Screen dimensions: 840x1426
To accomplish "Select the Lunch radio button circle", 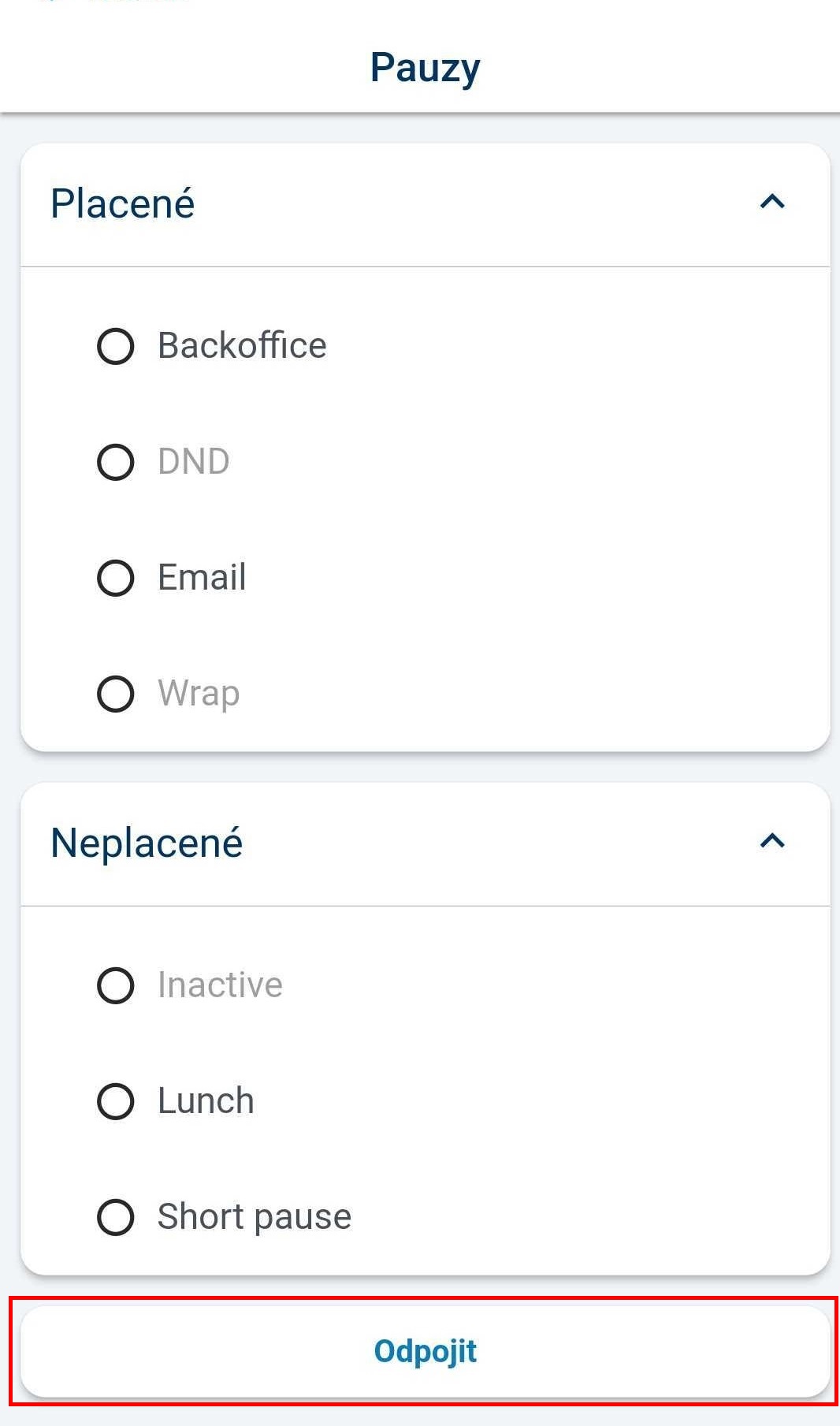I will pos(115,1101).
